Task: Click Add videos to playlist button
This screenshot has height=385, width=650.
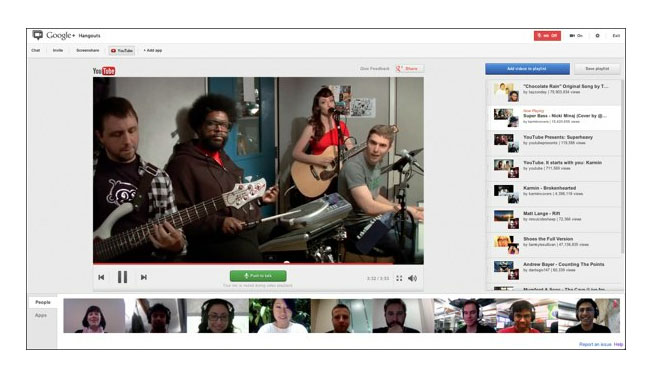Action: (x=527, y=69)
